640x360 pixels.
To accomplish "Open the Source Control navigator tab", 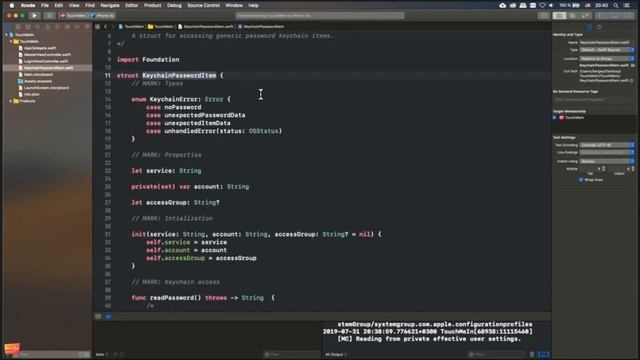I will [18, 27].
